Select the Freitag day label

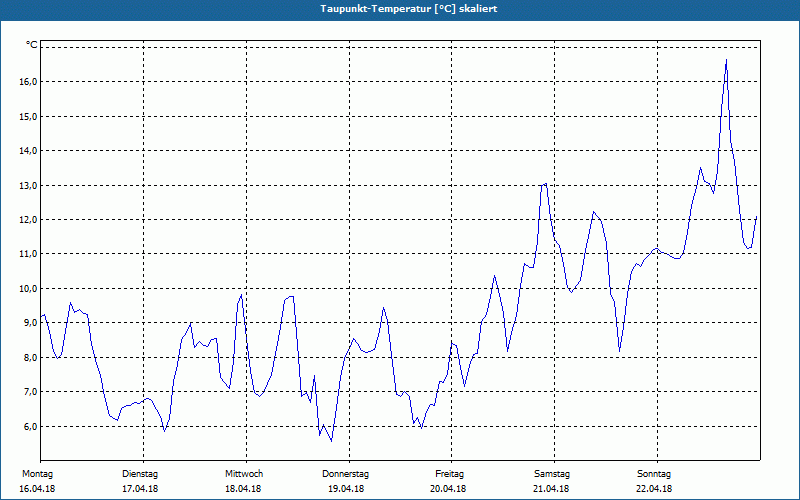[x=449, y=474]
